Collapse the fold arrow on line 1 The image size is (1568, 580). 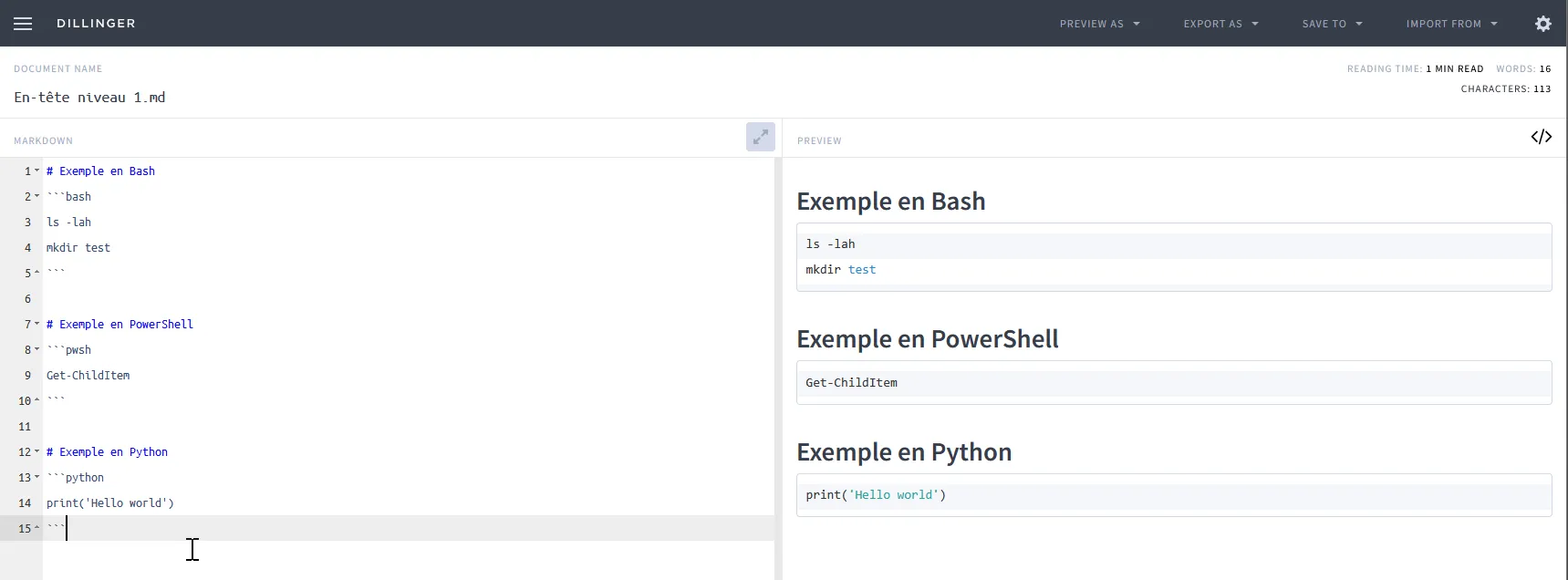(x=37, y=171)
